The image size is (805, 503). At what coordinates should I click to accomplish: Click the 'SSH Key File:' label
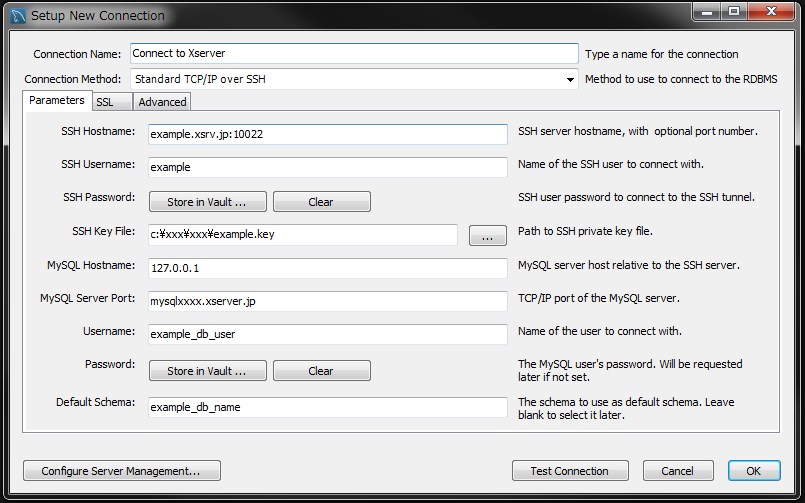pyautogui.click(x=104, y=231)
